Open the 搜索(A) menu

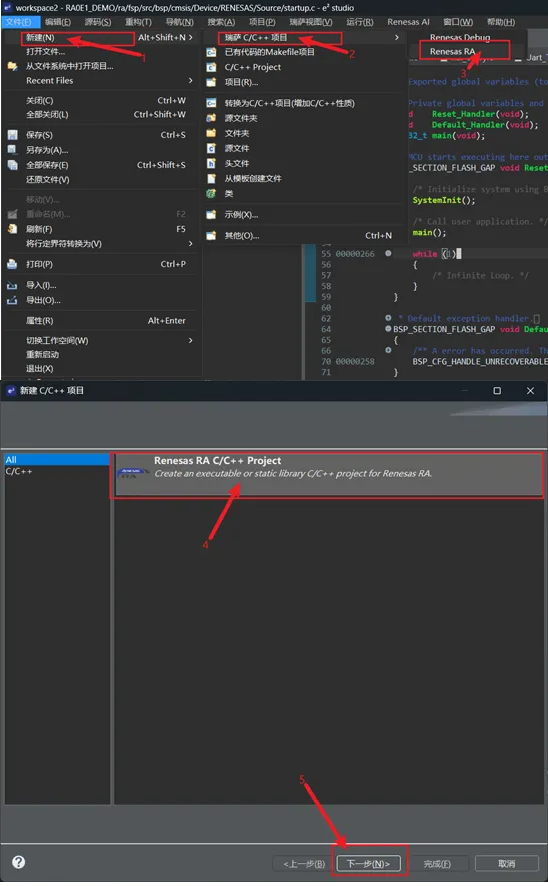[x=221, y=22]
